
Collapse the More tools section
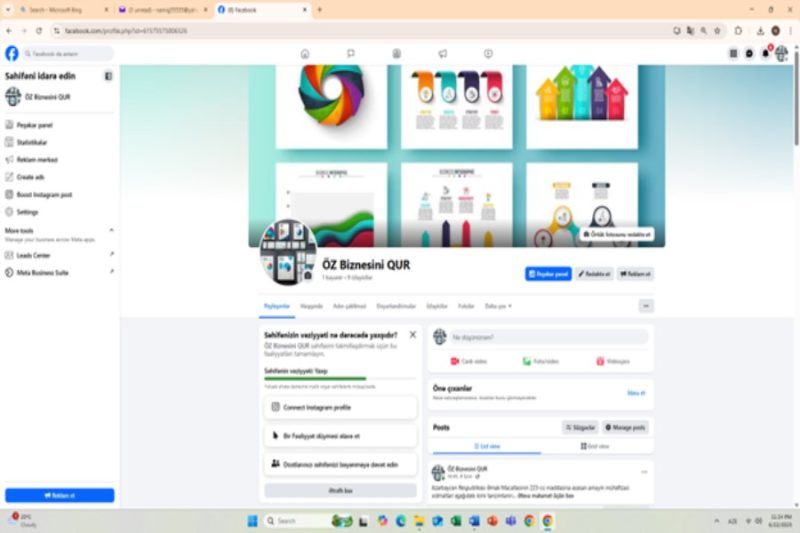point(111,230)
